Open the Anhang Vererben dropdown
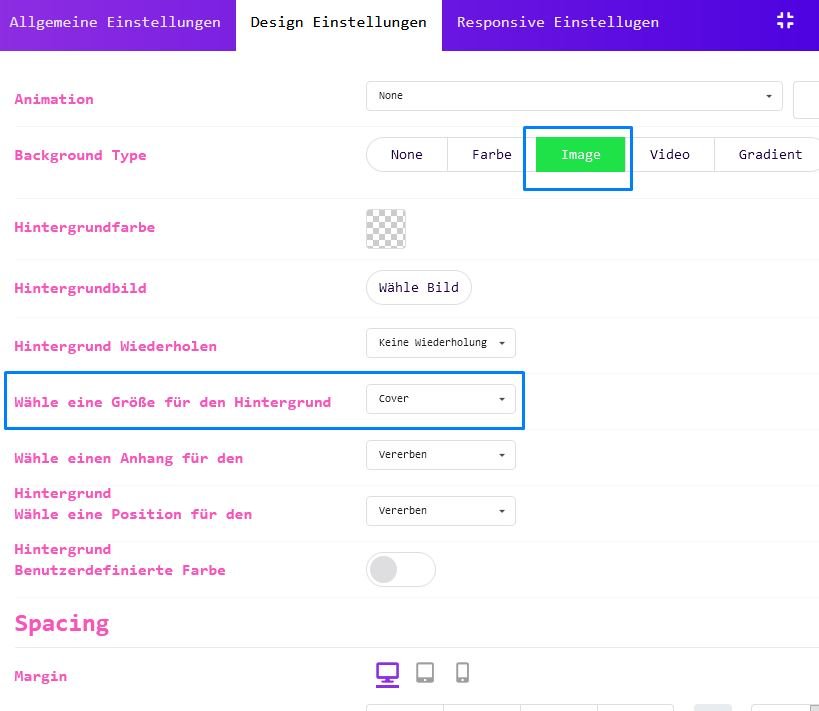Screen dimensions: 819x711 pos(441,455)
